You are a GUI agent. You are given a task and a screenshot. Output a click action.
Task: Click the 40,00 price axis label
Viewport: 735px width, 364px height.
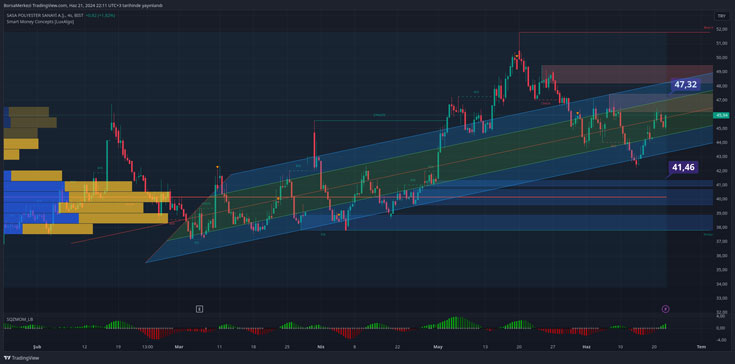coord(721,199)
